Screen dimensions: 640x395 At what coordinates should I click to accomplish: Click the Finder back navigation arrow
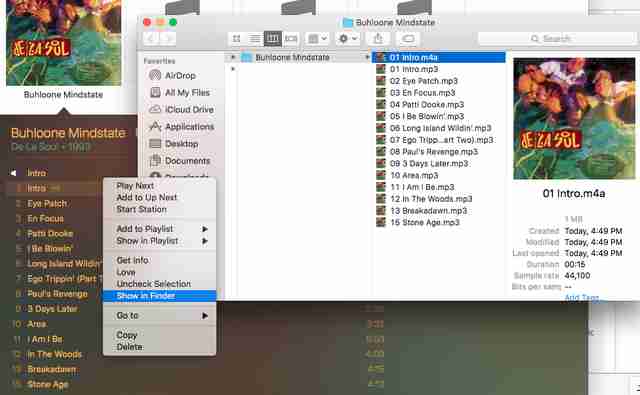151,39
